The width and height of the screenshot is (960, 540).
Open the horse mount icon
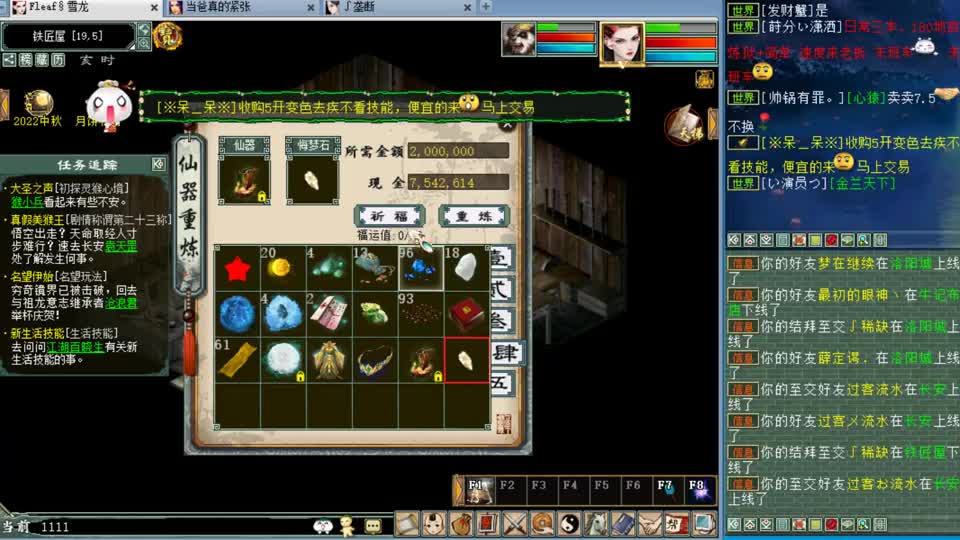596,523
